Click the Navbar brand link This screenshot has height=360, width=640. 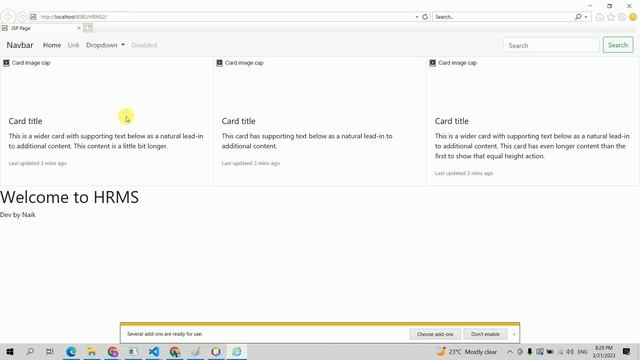point(20,45)
